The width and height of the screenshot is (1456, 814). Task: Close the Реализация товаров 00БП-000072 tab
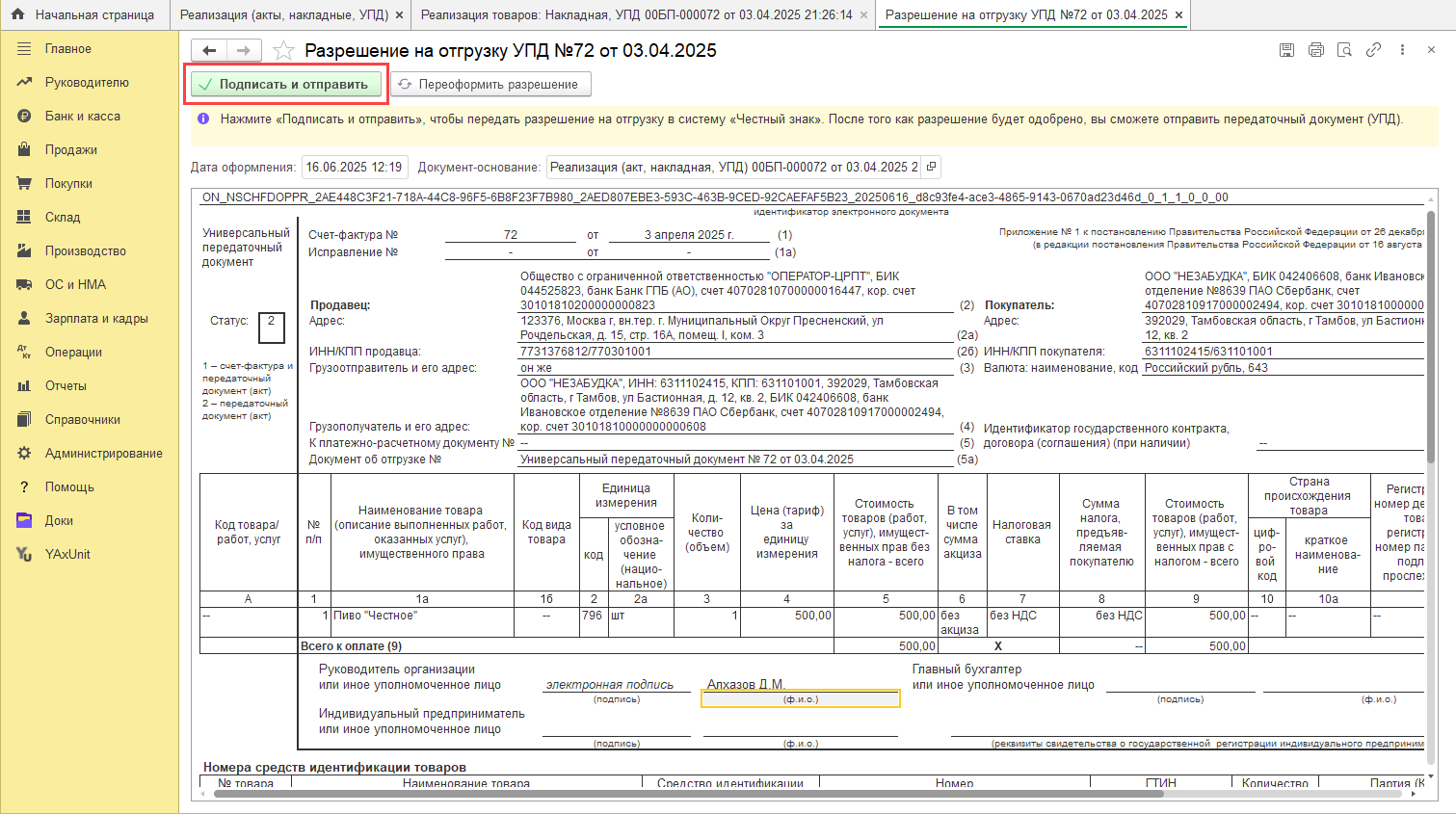click(863, 15)
